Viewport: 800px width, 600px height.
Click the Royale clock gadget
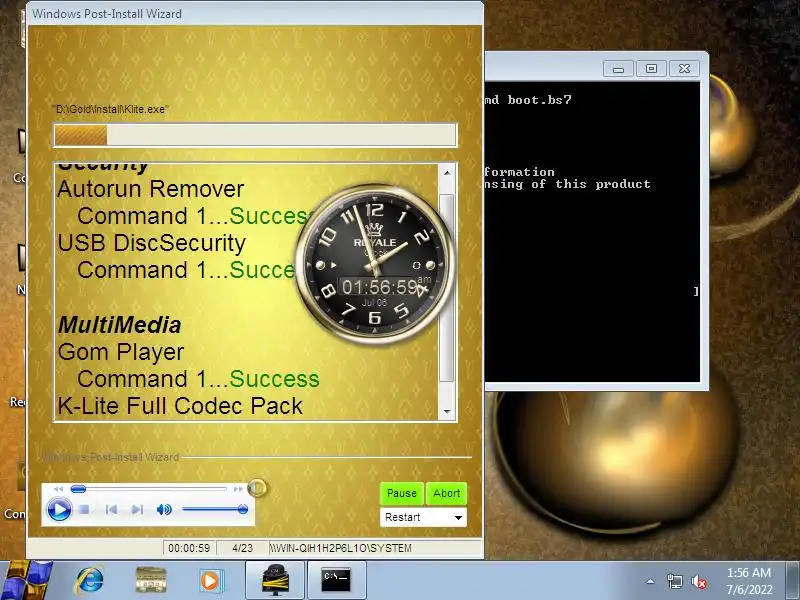point(375,264)
